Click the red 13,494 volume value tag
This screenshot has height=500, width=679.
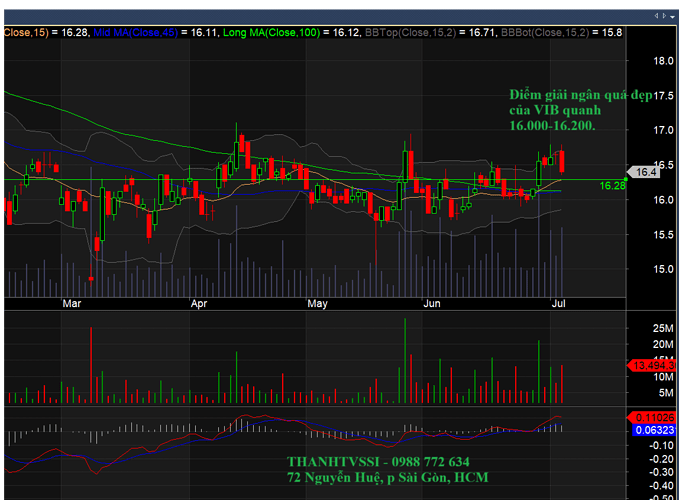(651, 366)
